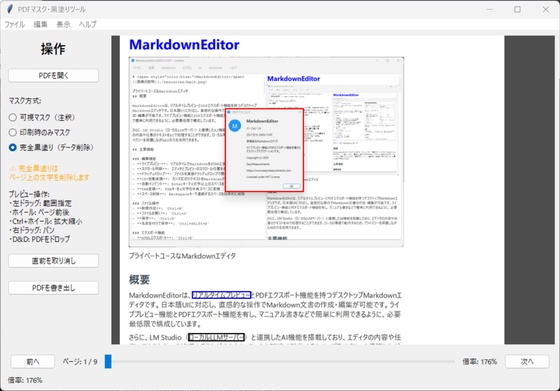Viewport: 560px width, 391px height.
Task: Click the 概要 section heading
Action: pyautogui.click(x=139, y=280)
